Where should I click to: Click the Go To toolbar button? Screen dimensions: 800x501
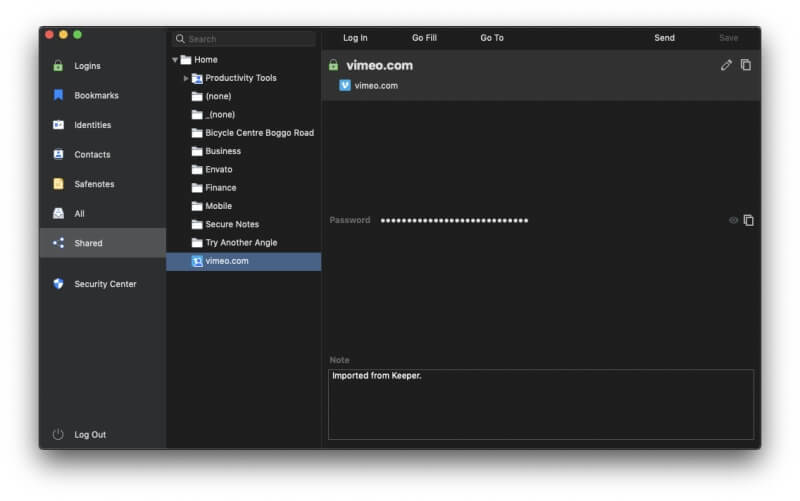pyautogui.click(x=492, y=38)
